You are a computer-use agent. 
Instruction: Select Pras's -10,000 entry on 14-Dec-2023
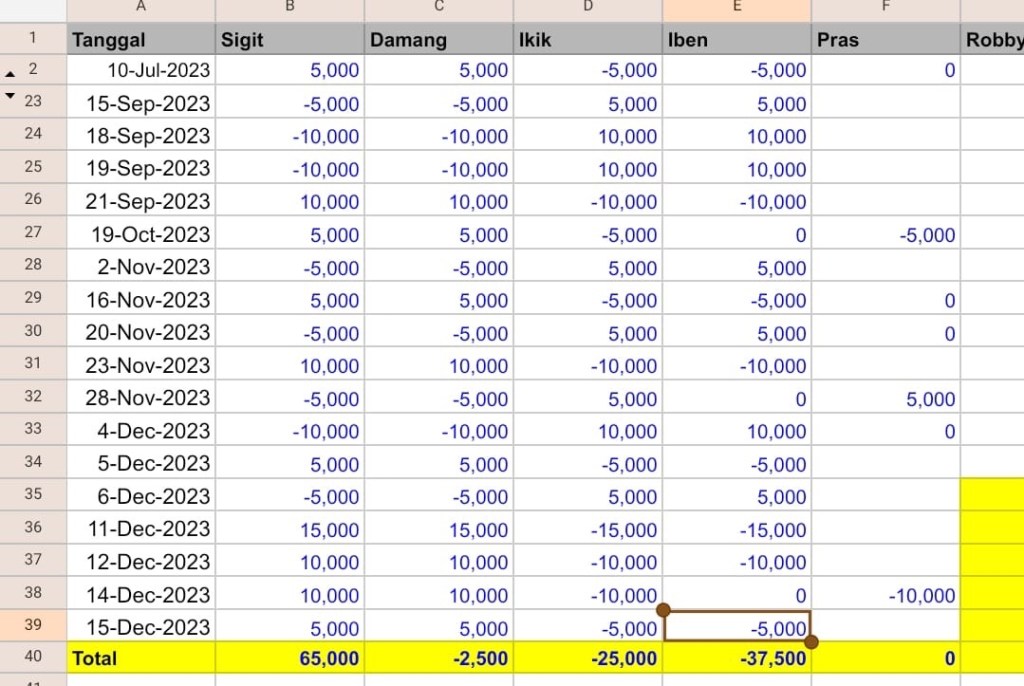886,596
